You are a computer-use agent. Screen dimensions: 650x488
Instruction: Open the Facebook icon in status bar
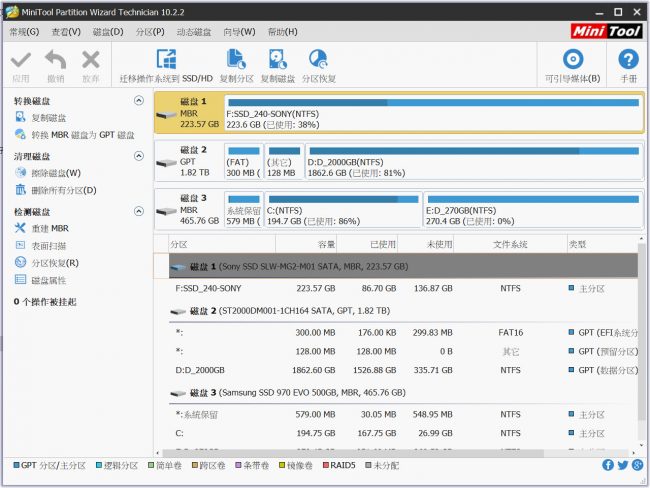[x=608, y=465]
